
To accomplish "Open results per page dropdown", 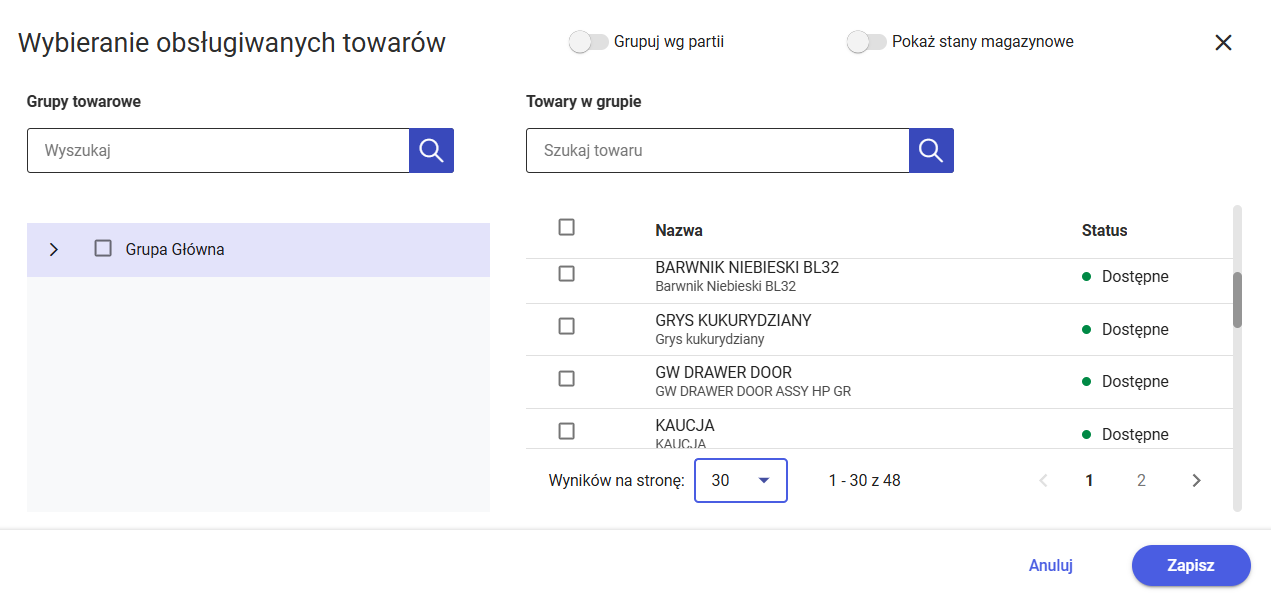I will coord(741,480).
